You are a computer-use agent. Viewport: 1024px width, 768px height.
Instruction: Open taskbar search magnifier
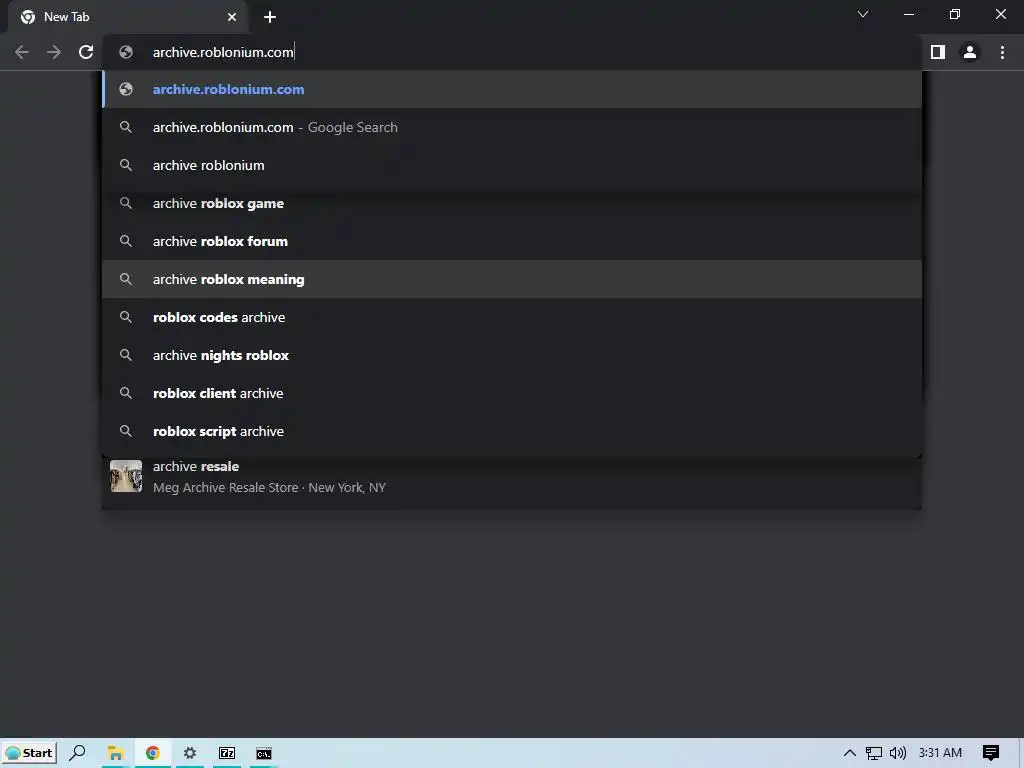point(77,753)
